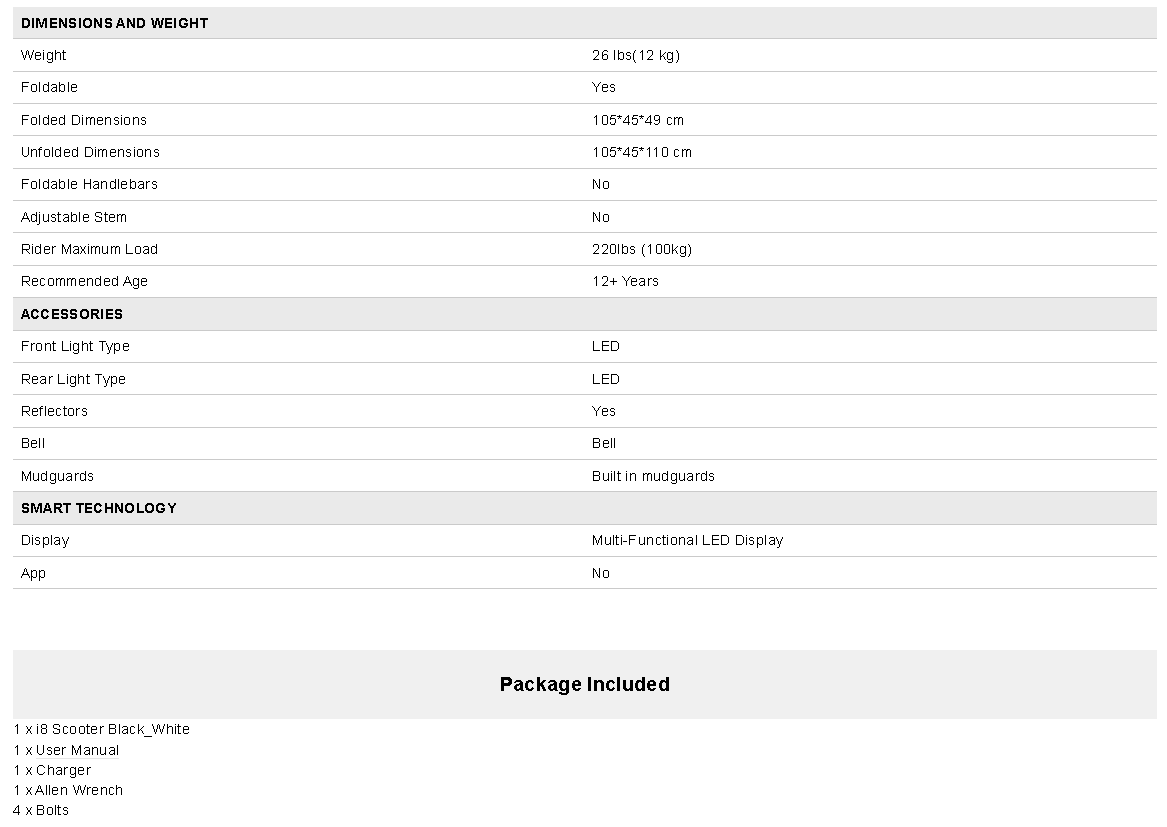
Task: Click the Smart Technology section header
Action: point(98,508)
